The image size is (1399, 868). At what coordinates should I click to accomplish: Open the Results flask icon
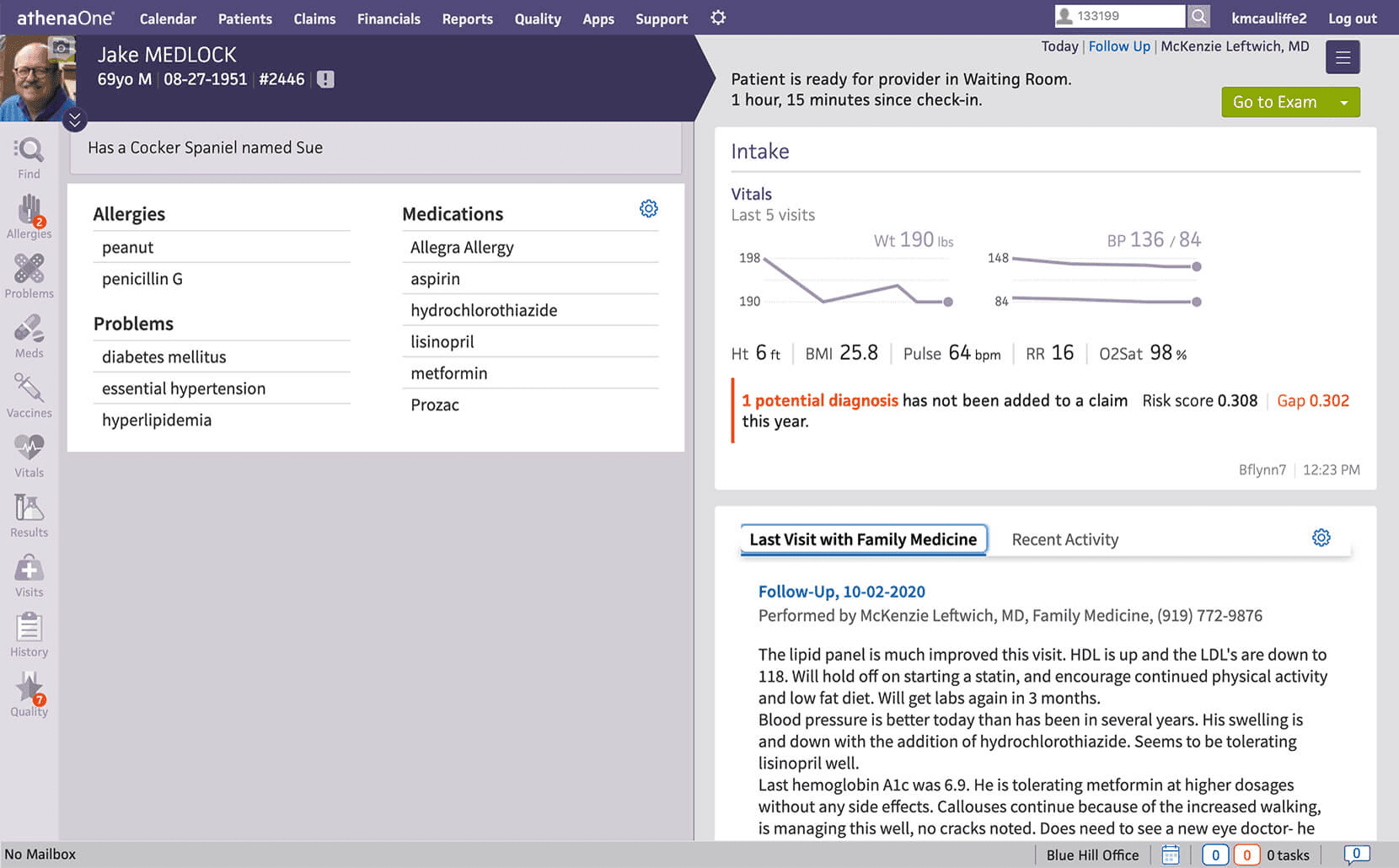29,507
